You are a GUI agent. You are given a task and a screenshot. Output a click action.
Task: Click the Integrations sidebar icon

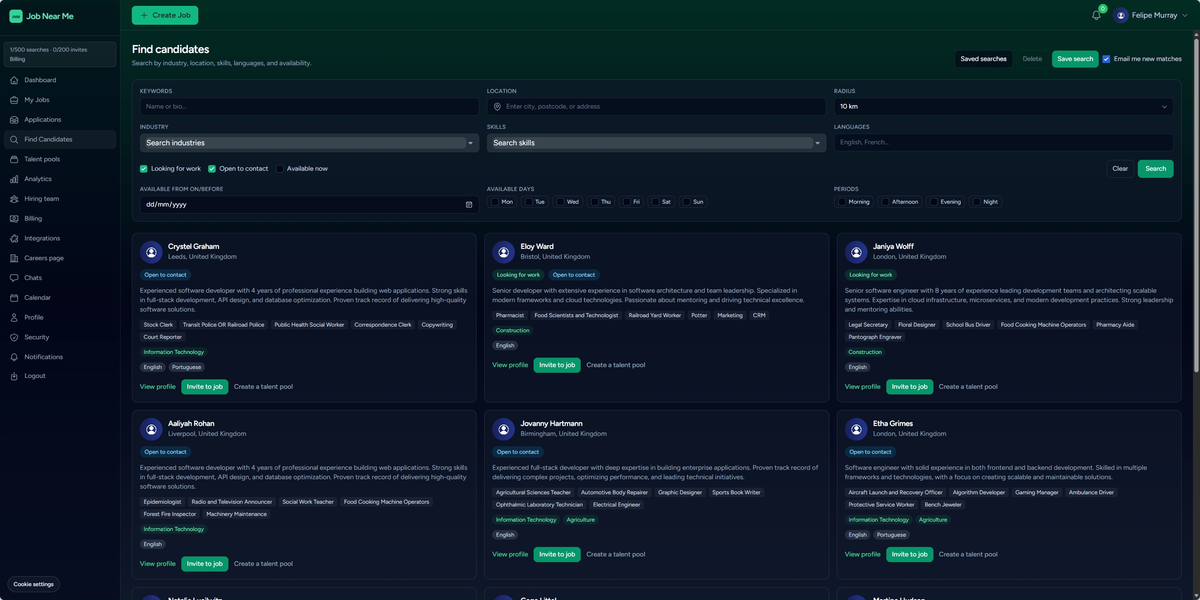click(14, 238)
